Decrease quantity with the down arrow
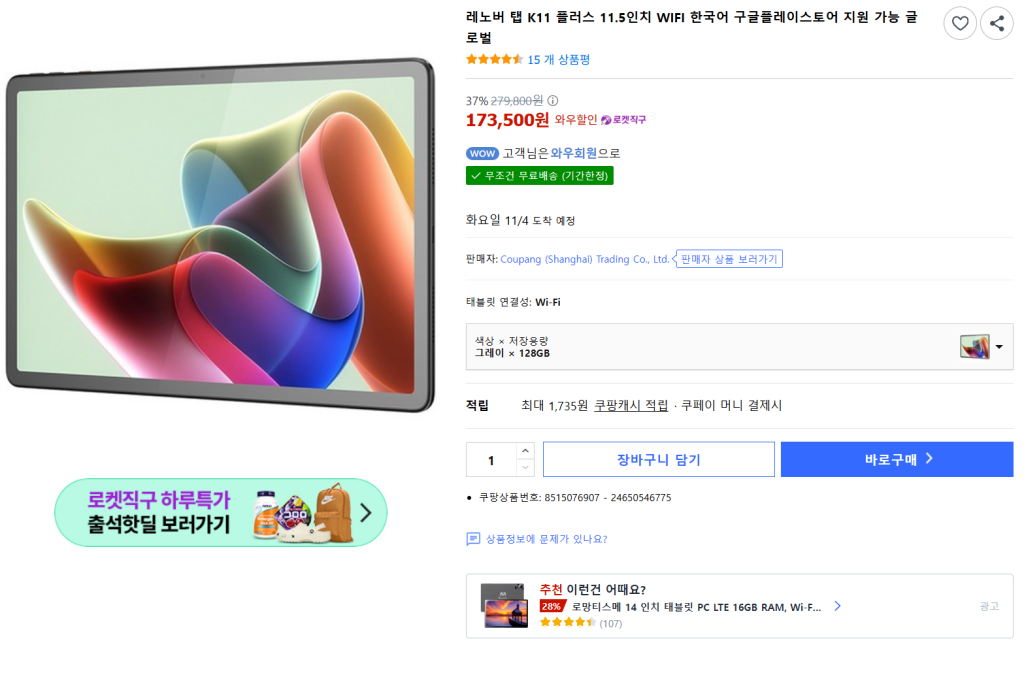 pyautogui.click(x=525, y=468)
